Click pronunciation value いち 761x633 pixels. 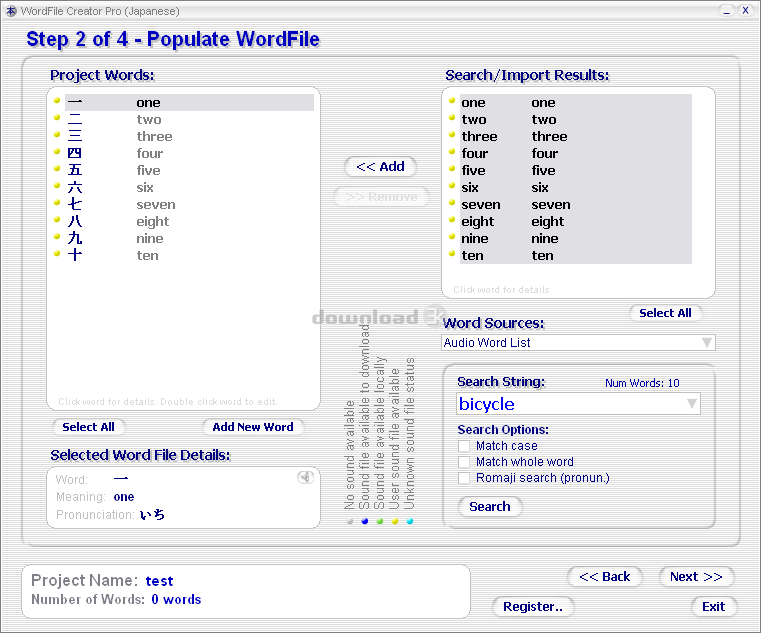152,515
